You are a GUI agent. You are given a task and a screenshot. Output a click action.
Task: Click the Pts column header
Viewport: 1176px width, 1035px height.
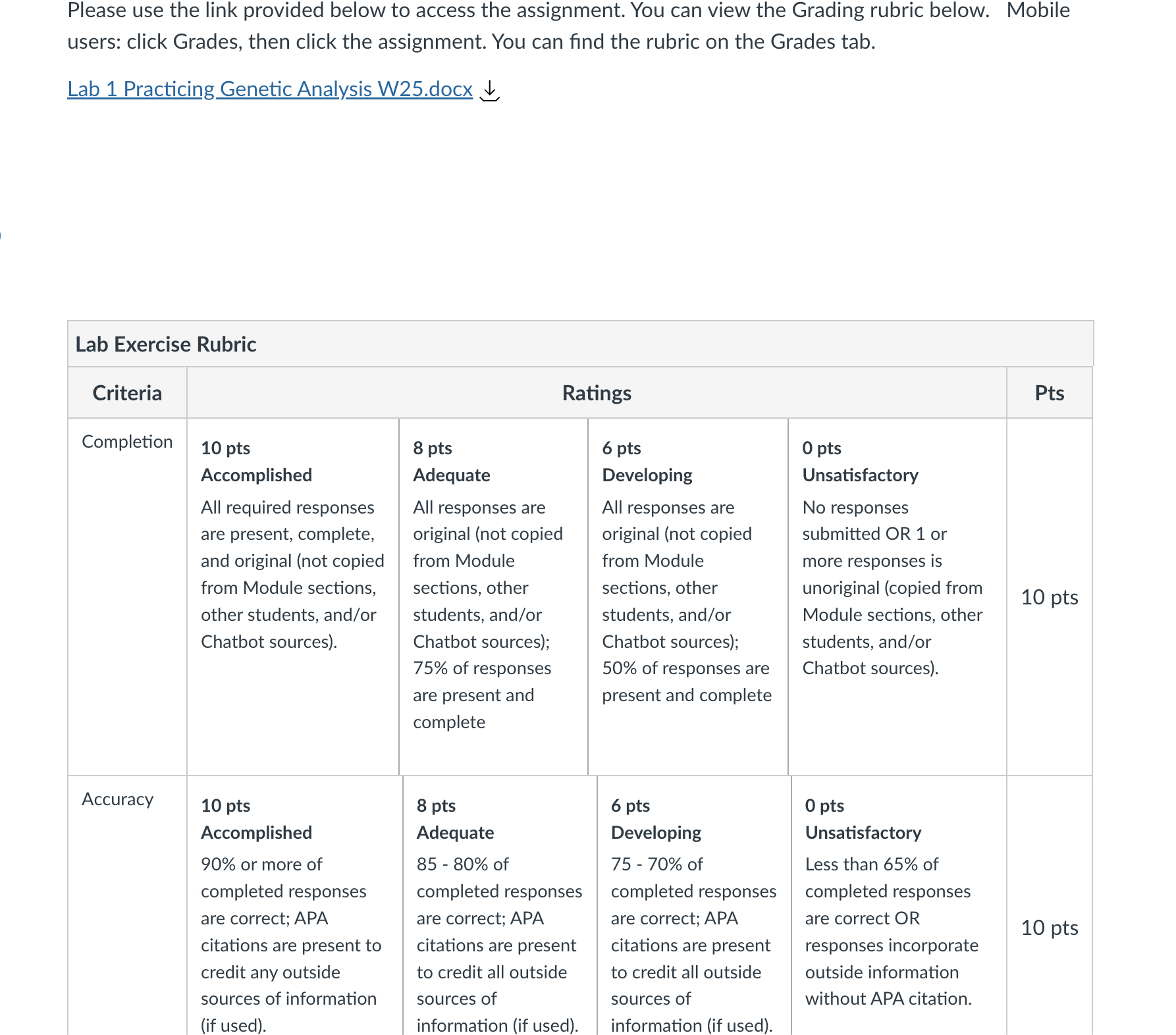coord(1049,393)
